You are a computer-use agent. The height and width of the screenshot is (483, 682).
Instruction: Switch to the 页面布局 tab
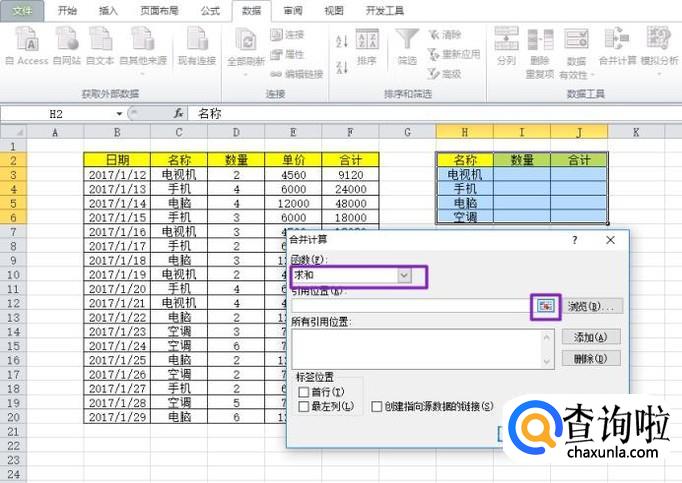159,10
